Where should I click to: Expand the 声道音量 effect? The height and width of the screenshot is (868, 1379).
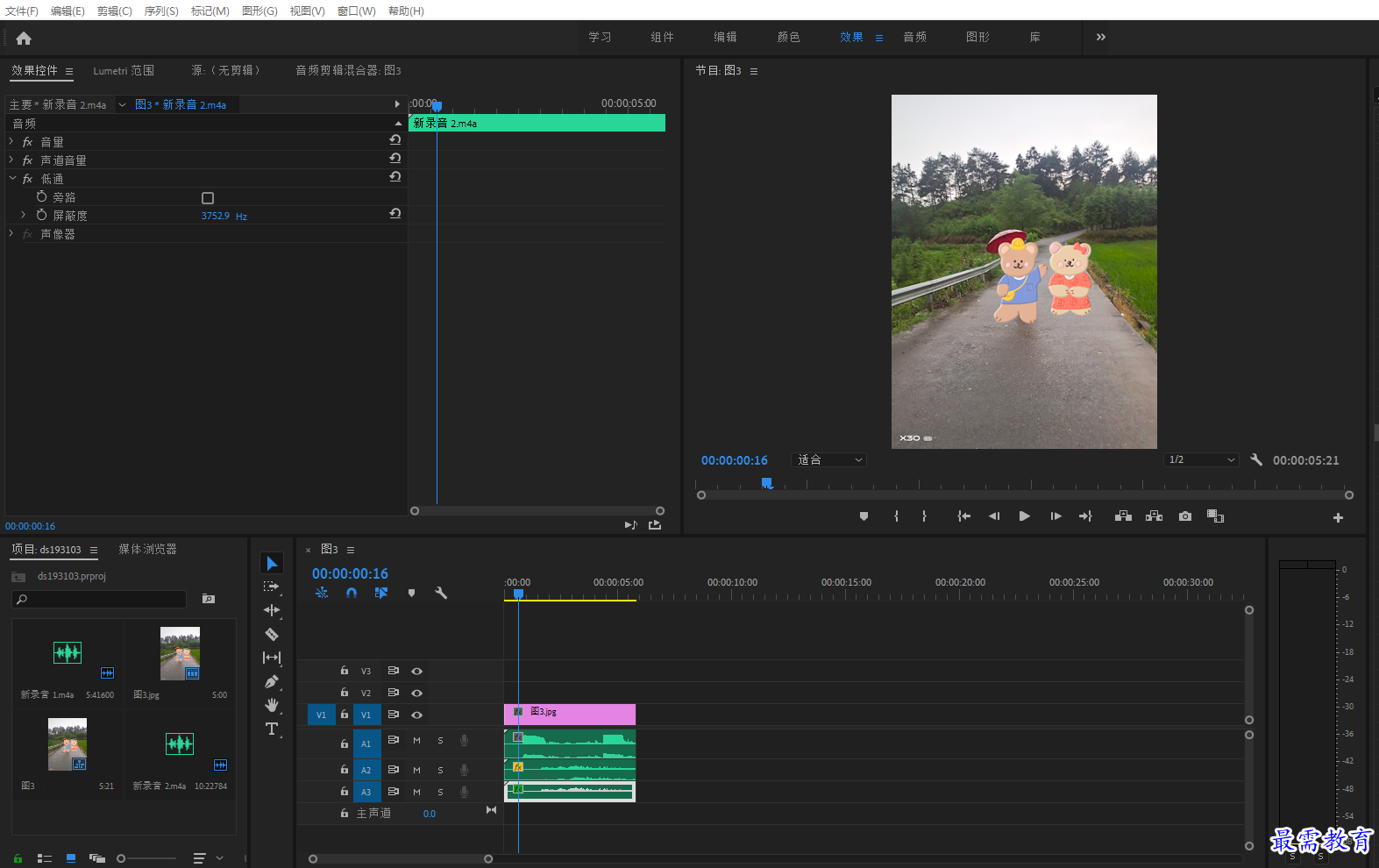(x=11, y=160)
